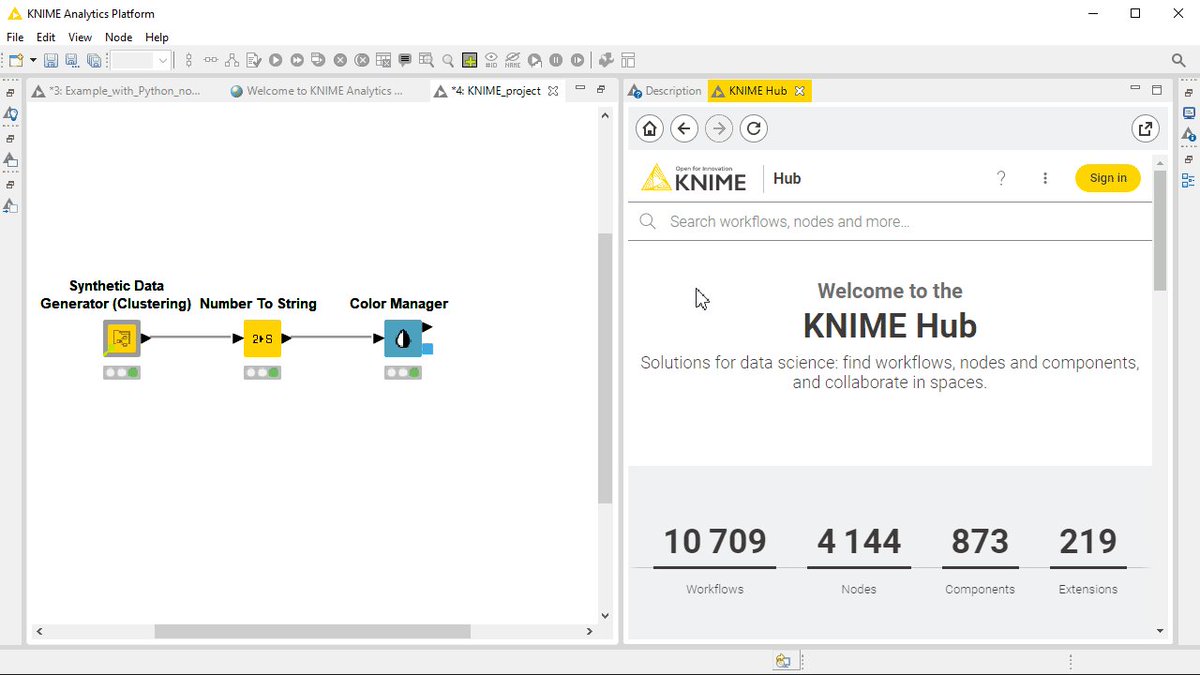
Task: Click the yellow Sign in button
Action: click(1108, 178)
